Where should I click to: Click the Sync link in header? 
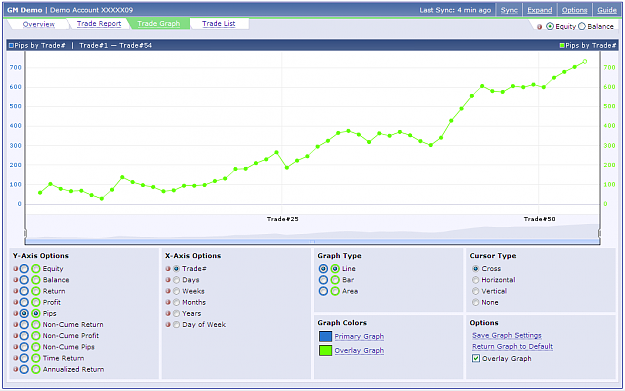[x=509, y=10]
